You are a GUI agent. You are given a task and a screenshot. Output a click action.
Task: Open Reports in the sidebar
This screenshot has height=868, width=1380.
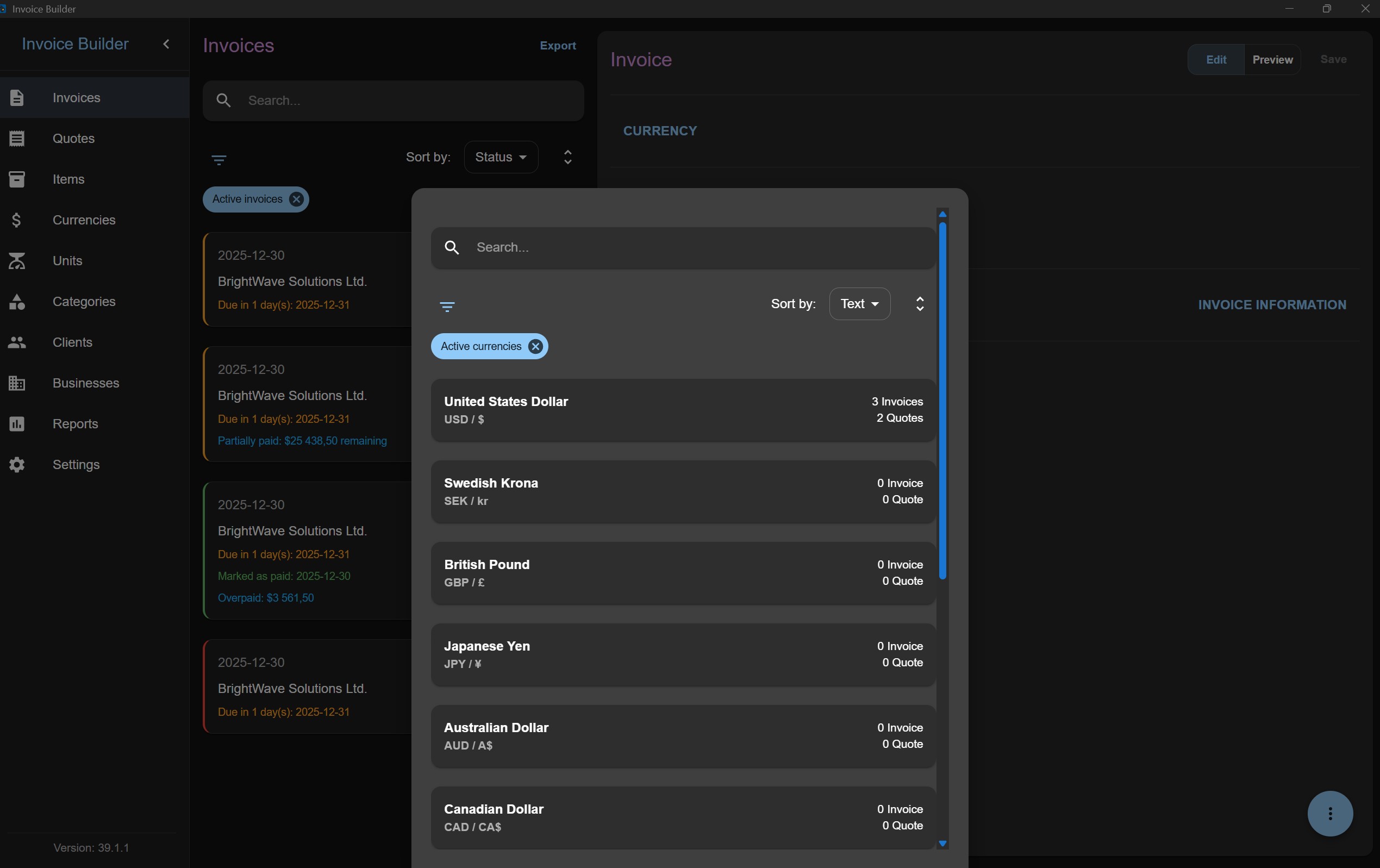95,424
